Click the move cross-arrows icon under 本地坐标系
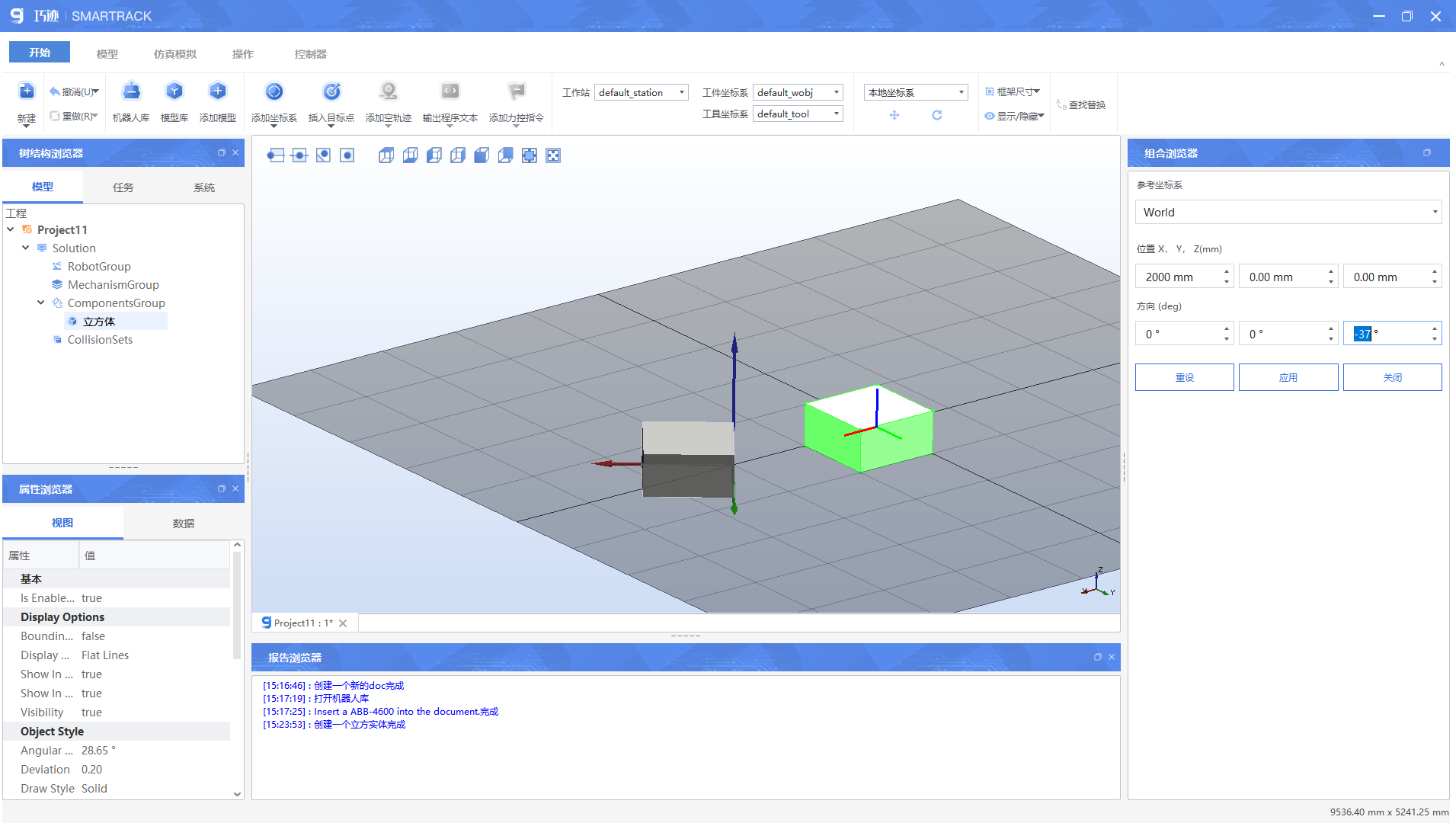Screen dimensions: 1456x823 tap(894, 115)
